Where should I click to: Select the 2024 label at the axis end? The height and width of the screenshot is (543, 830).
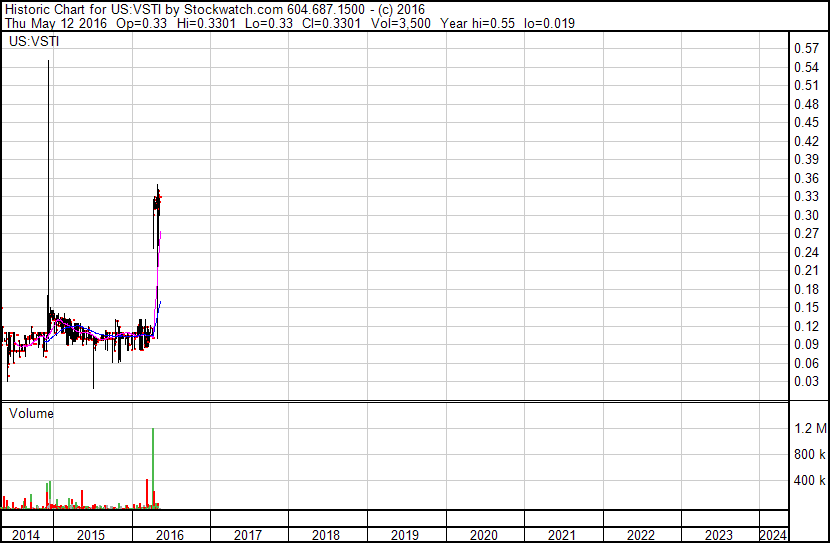pyautogui.click(x=773, y=535)
